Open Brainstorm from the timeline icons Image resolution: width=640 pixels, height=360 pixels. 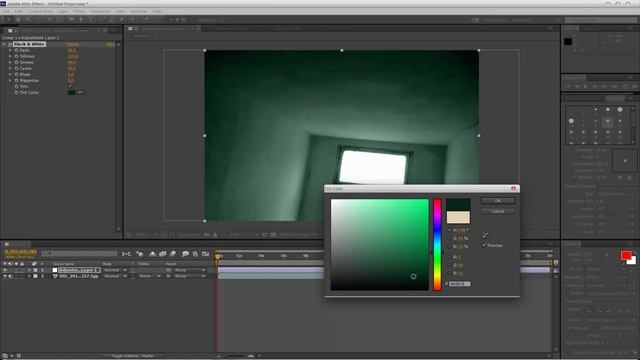click(185, 254)
